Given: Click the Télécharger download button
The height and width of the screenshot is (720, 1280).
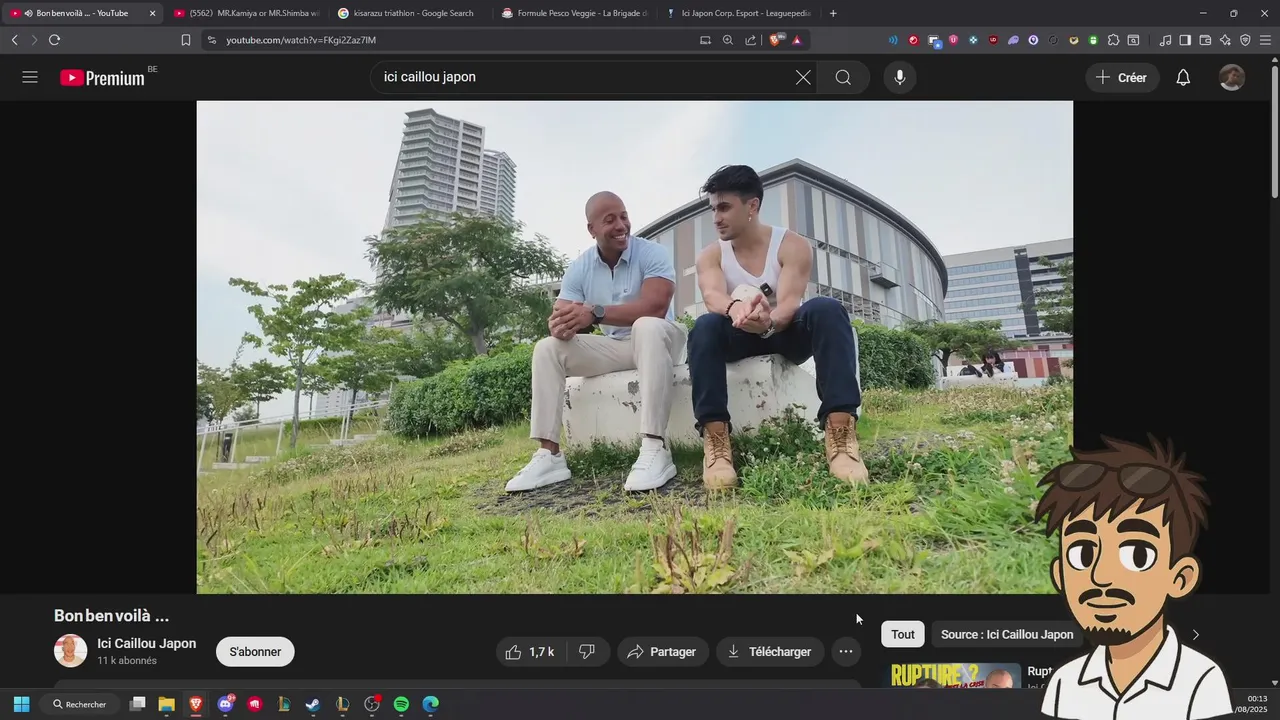Looking at the screenshot, I should [x=769, y=652].
